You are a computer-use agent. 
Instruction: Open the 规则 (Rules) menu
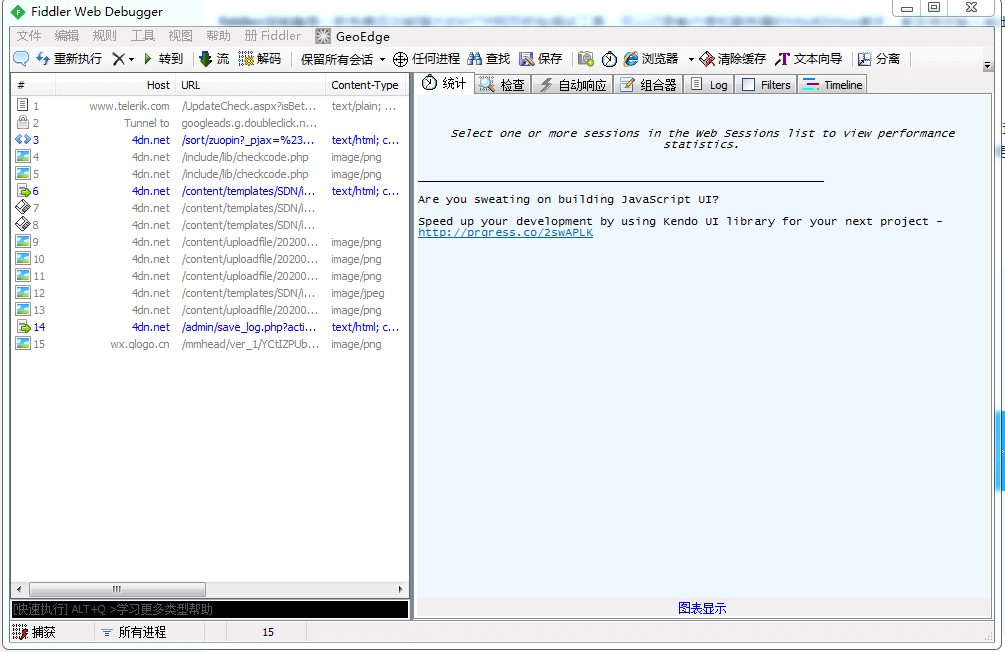tap(104, 35)
